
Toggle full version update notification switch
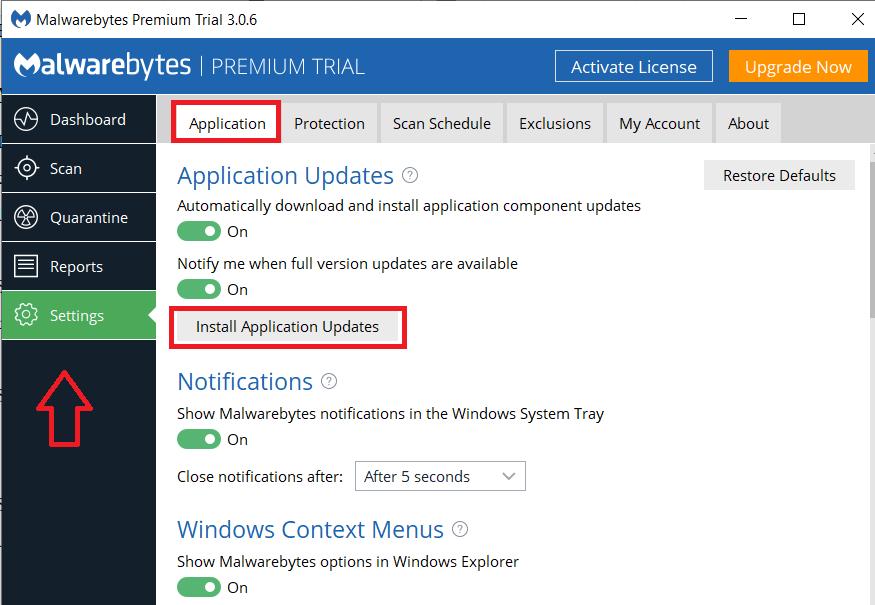199,289
